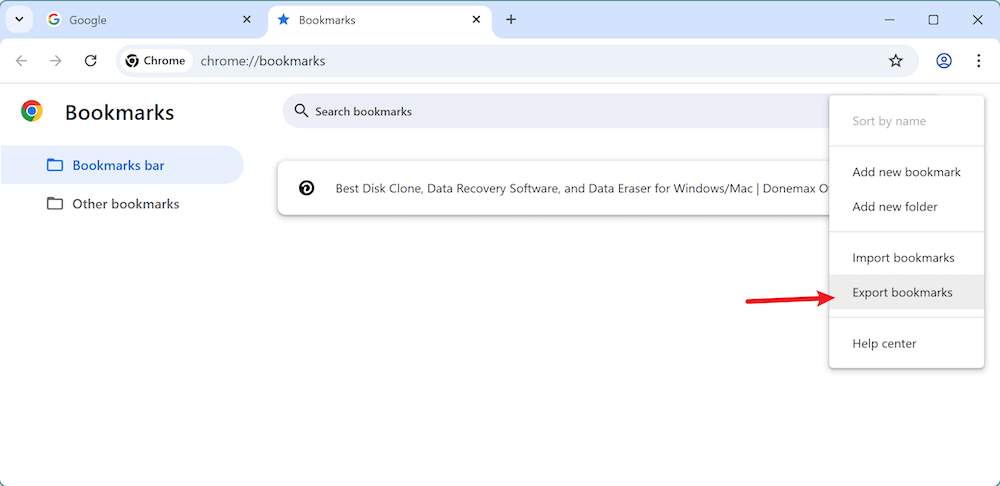Click the Search bookmarks field

tap(555, 111)
